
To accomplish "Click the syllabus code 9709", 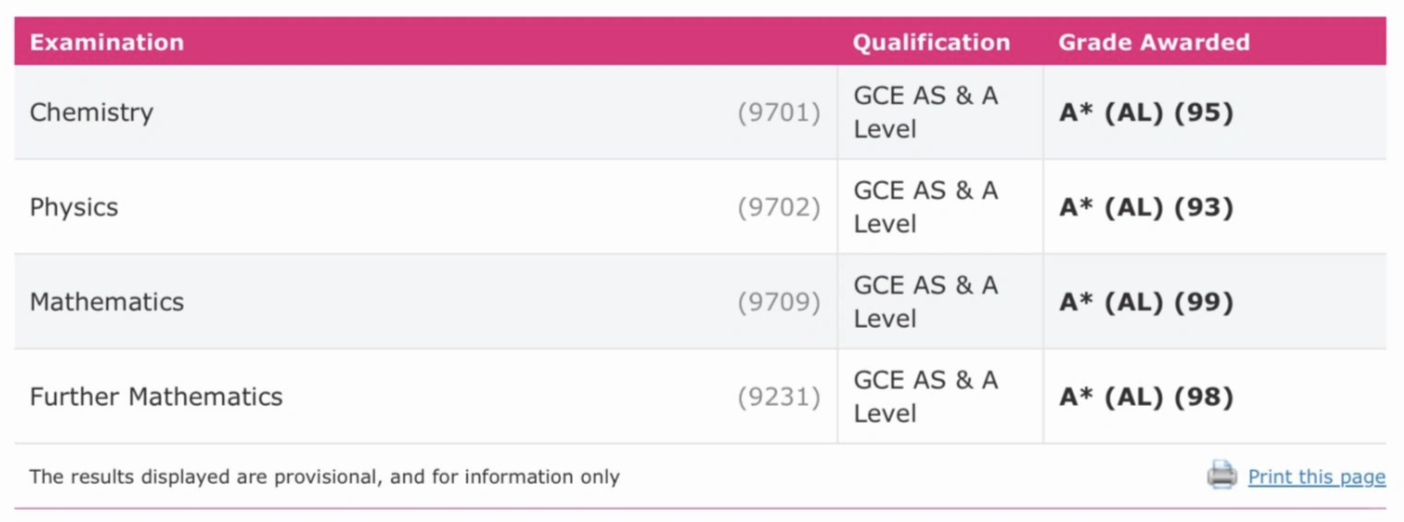I will pos(779,302).
